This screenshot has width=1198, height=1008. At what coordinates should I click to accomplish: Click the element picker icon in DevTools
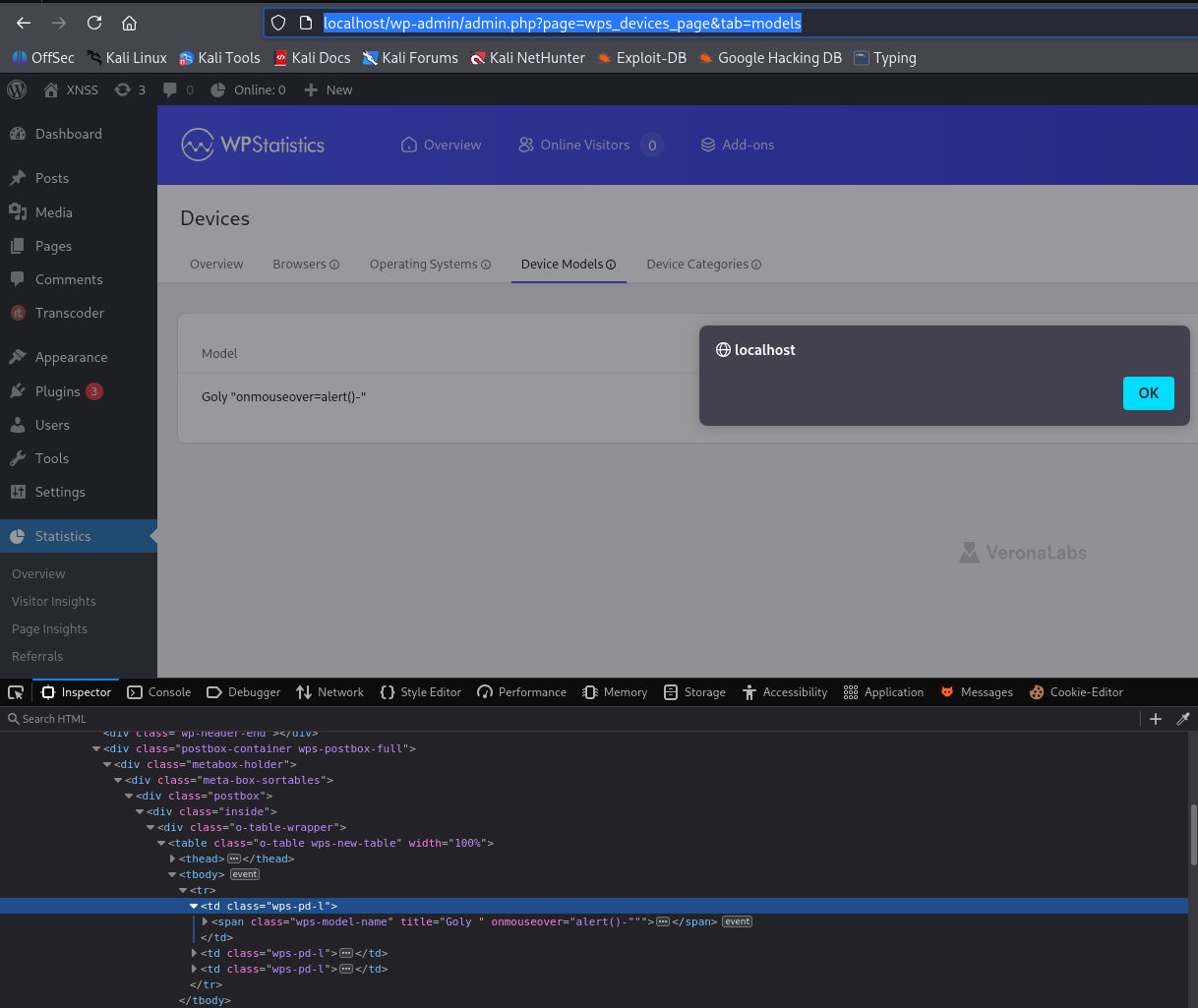tap(16, 692)
